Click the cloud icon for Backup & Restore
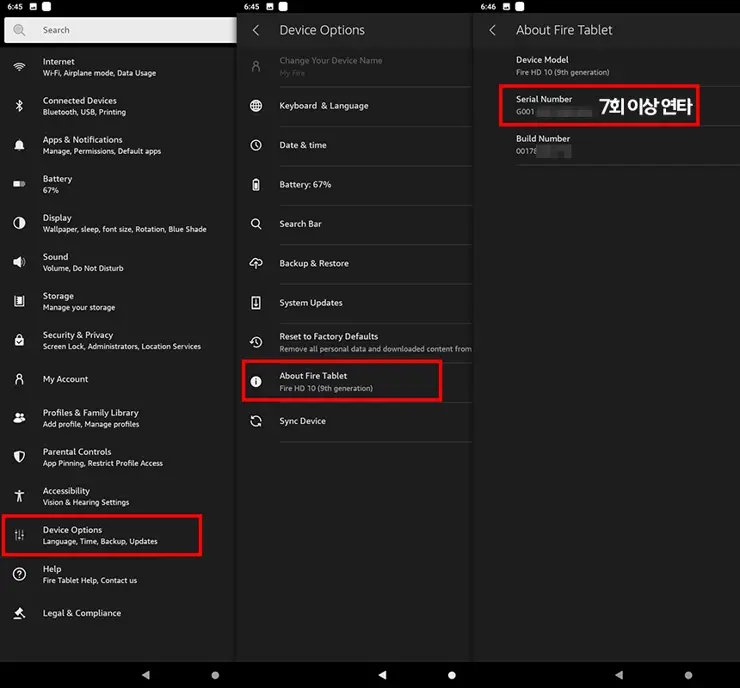Image resolution: width=740 pixels, height=688 pixels. pos(256,263)
